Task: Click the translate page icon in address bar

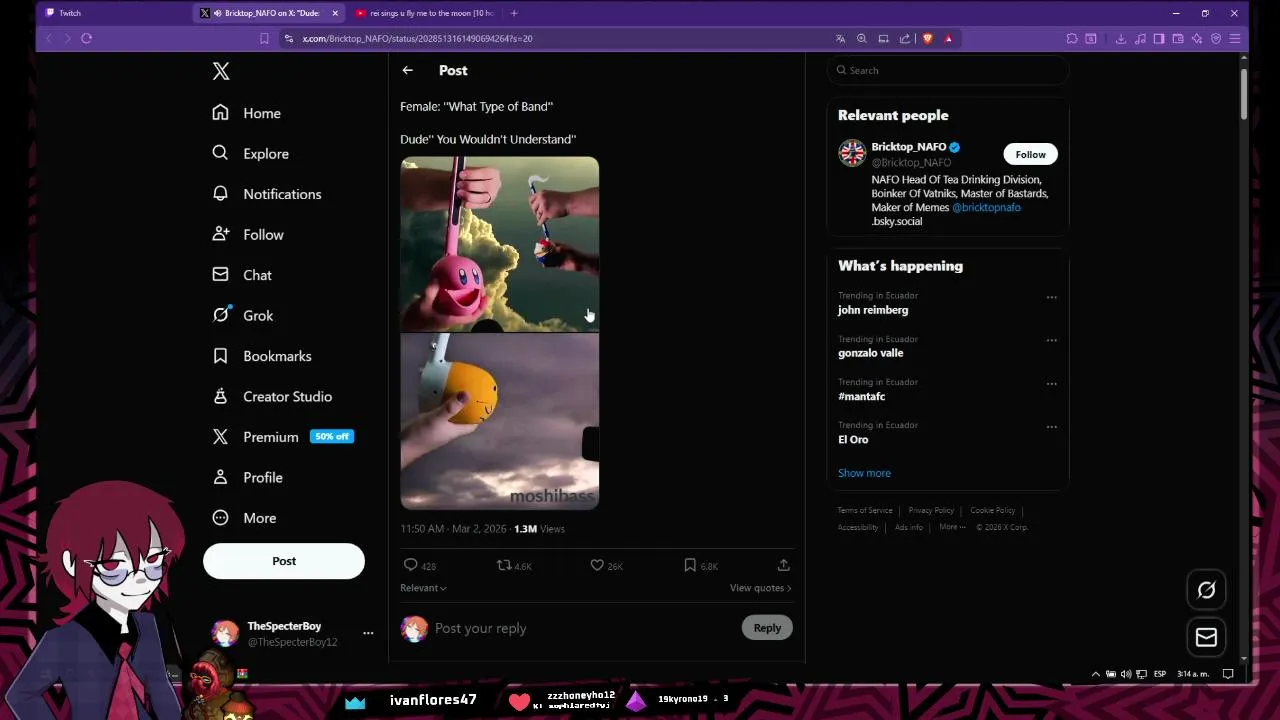Action: click(840, 38)
